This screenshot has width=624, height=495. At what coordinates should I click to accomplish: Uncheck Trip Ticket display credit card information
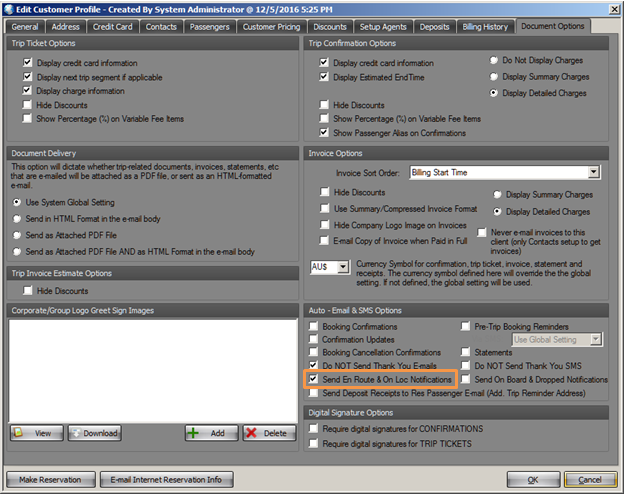click(x=27, y=62)
